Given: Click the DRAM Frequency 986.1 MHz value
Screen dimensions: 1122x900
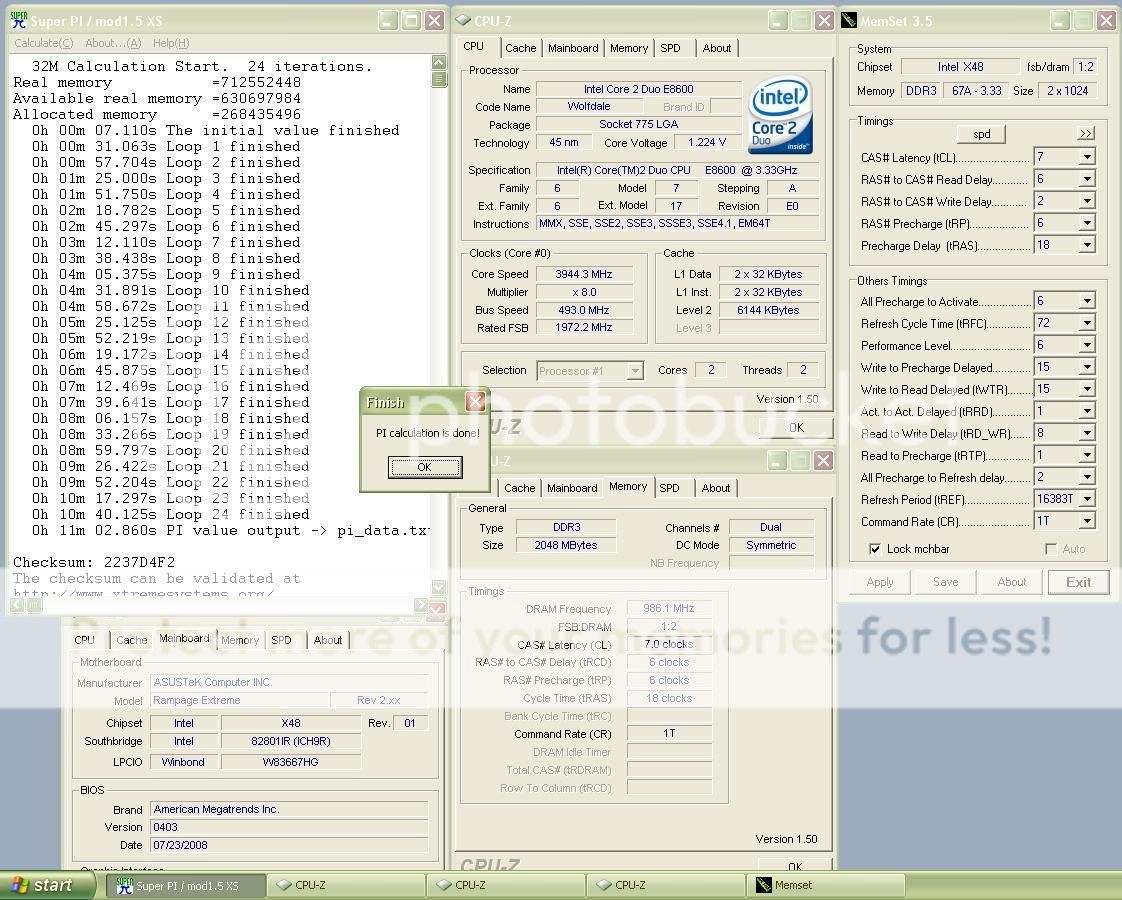Looking at the screenshot, I should point(668,608).
